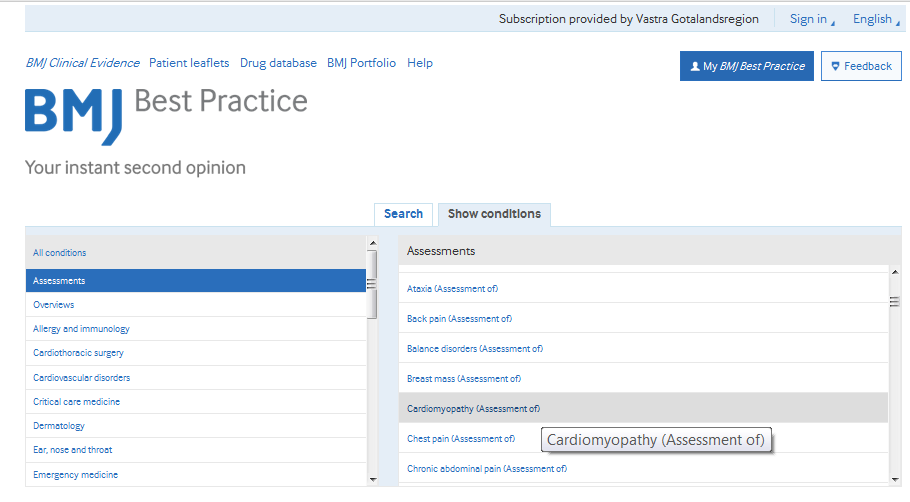Select Emergency medicine category

tap(196, 474)
